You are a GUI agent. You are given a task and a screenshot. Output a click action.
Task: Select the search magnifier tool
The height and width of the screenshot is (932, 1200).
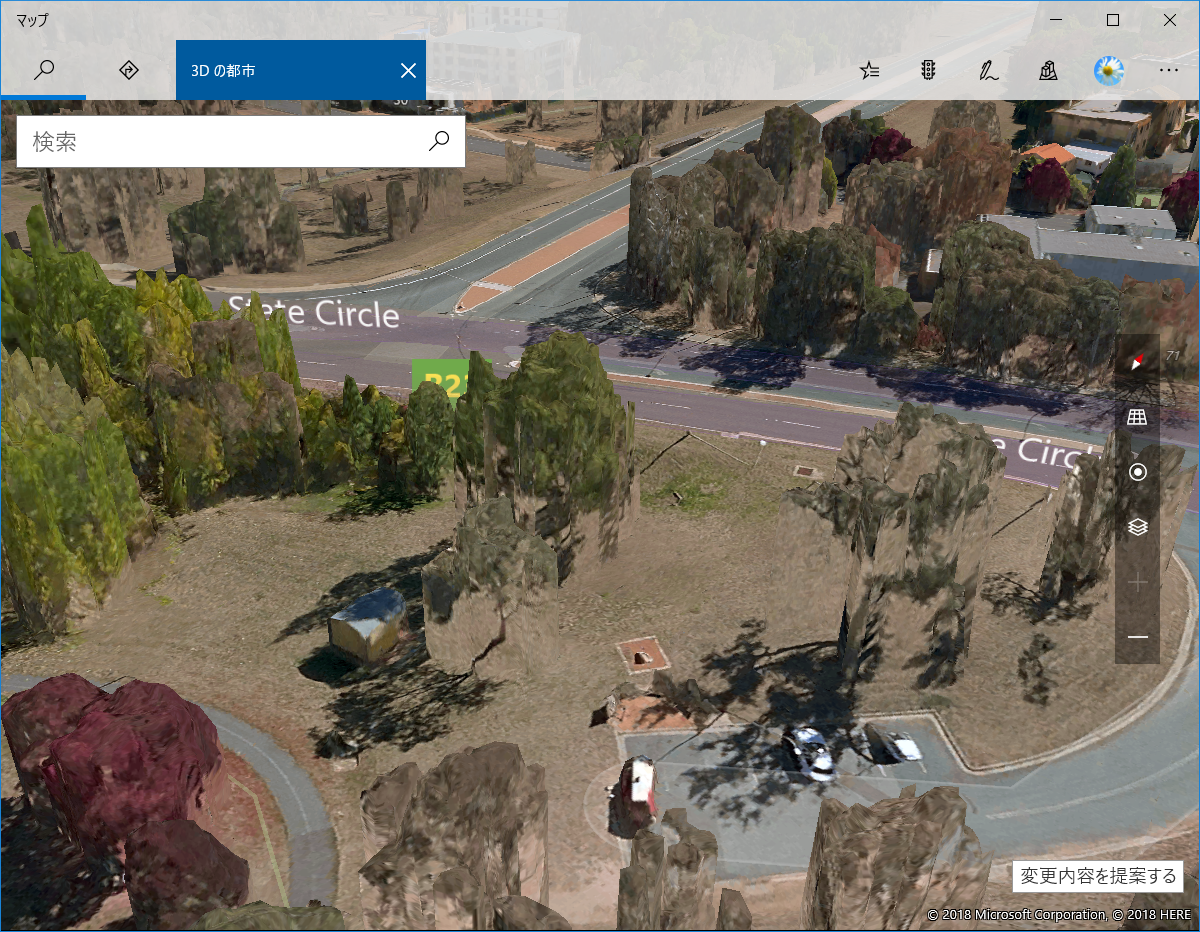coord(43,70)
